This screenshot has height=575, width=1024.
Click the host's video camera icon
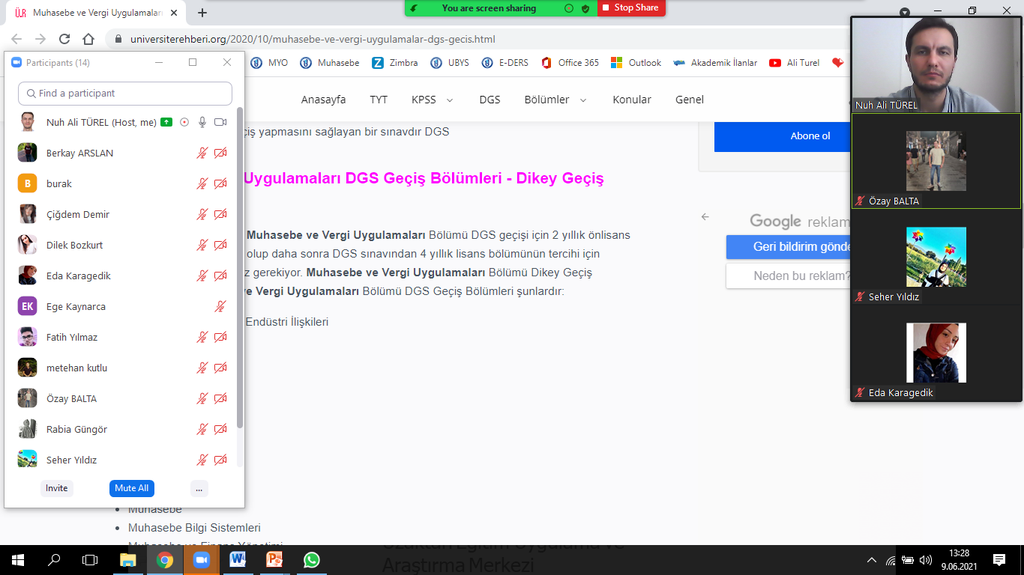(x=220, y=122)
